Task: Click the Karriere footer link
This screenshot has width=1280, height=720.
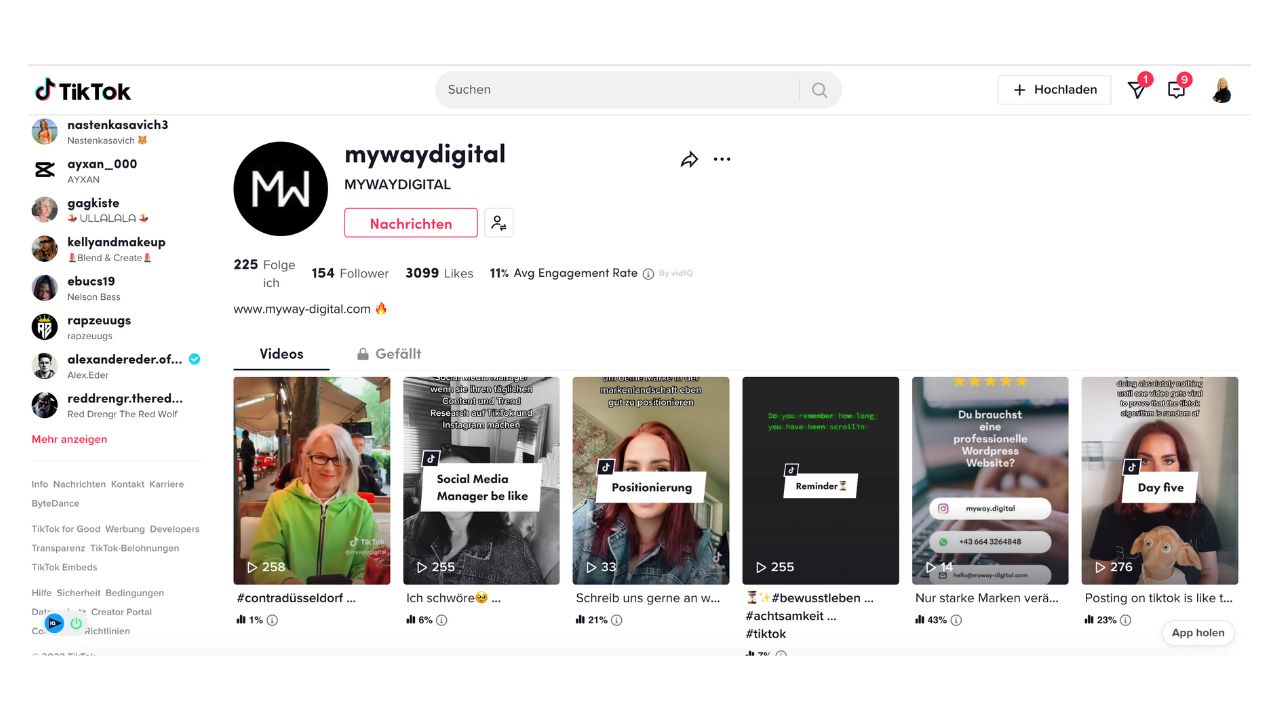Action: (167, 484)
